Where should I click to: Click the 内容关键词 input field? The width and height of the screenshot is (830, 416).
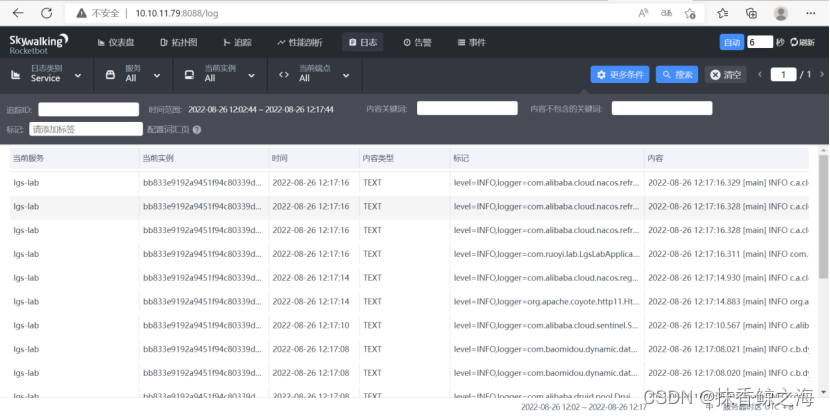[467, 108]
